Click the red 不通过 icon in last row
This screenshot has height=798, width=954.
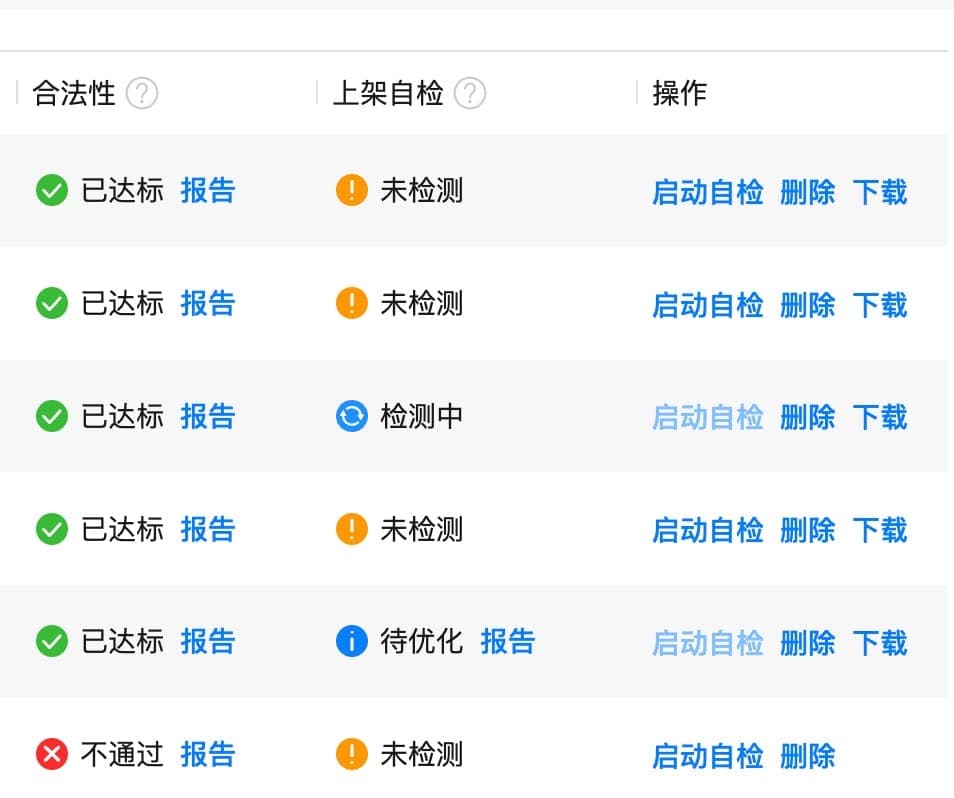52,755
